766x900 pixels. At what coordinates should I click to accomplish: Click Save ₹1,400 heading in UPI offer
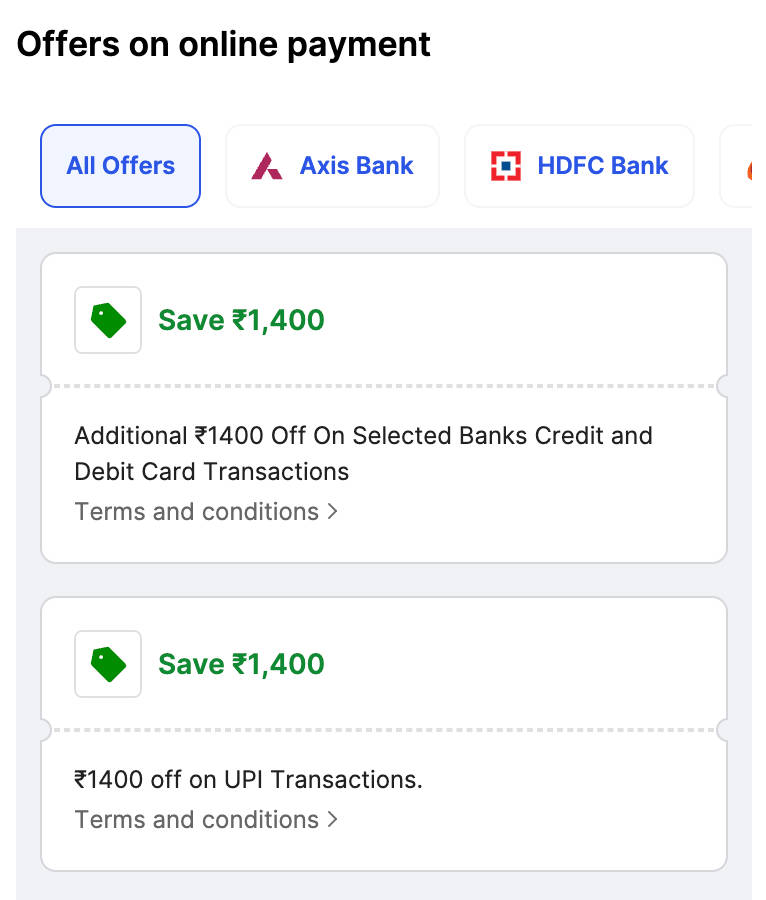[x=241, y=664]
